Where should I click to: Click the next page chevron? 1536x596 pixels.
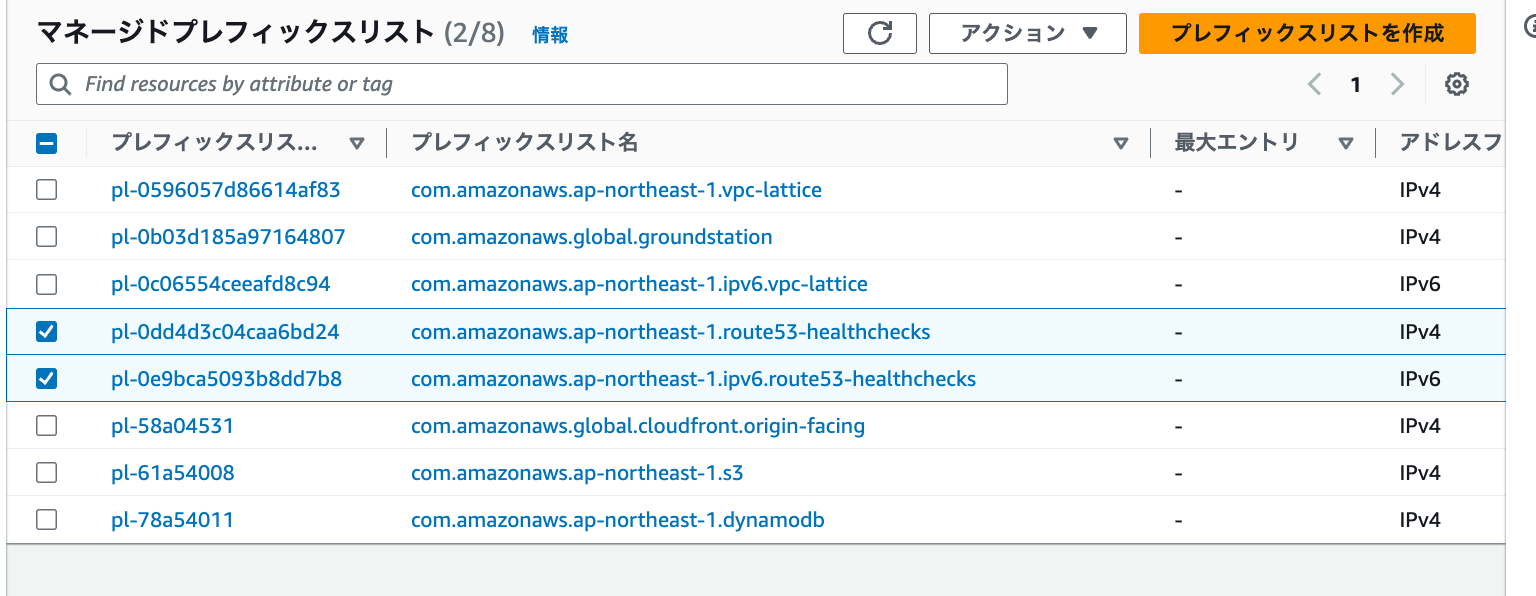[1397, 85]
